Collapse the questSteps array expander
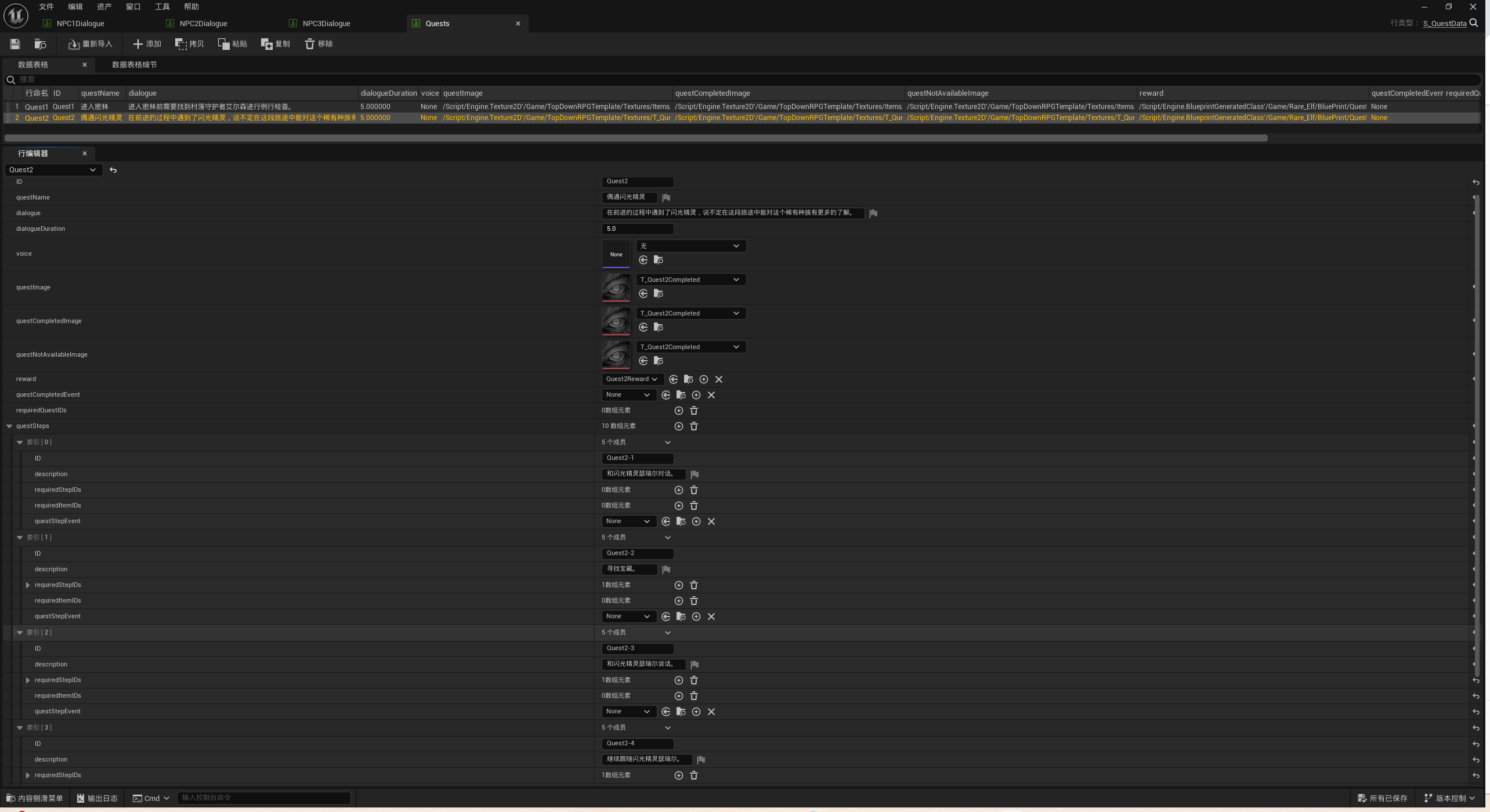 [9, 426]
